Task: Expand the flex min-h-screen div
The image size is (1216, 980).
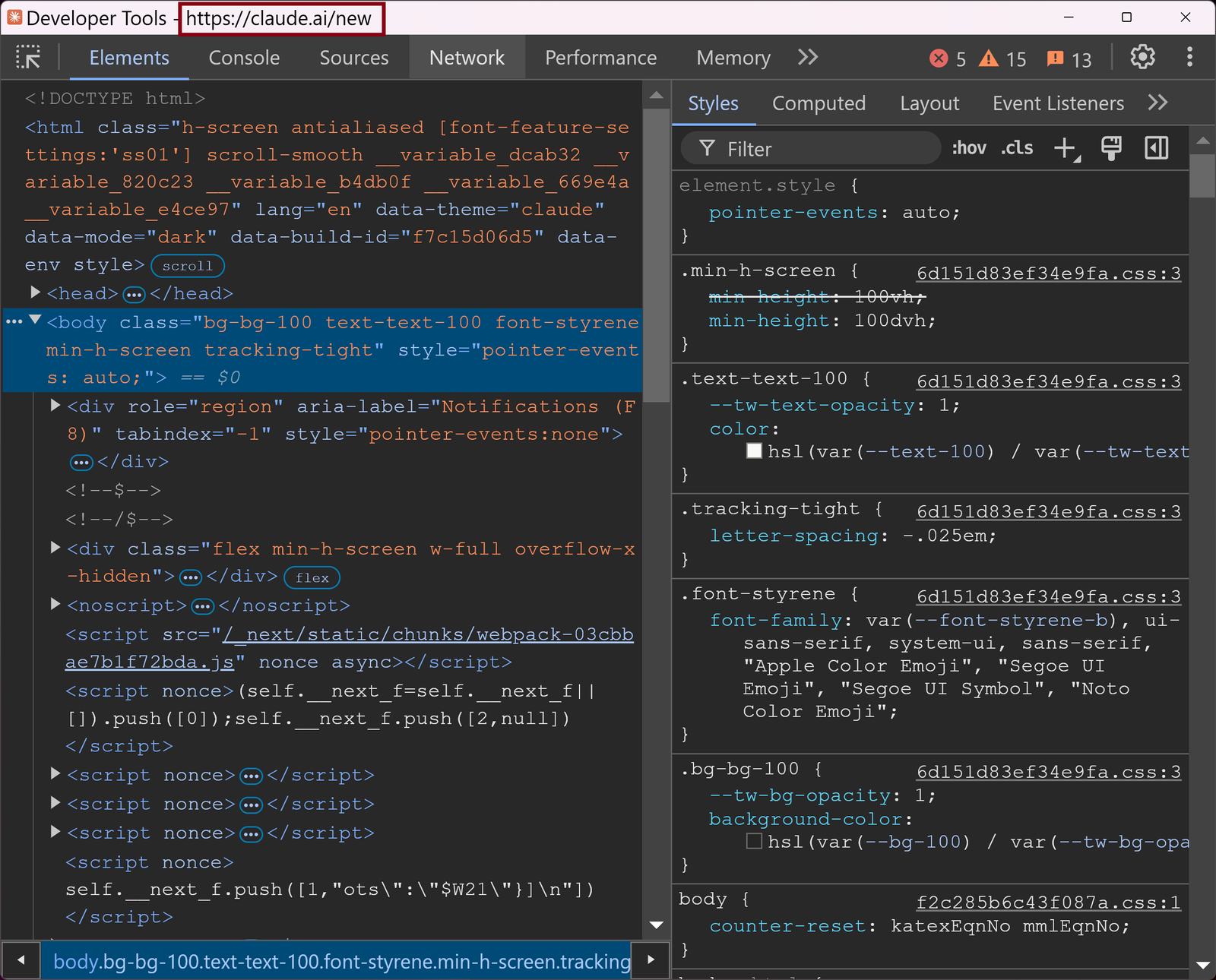Action: (55, 548)
